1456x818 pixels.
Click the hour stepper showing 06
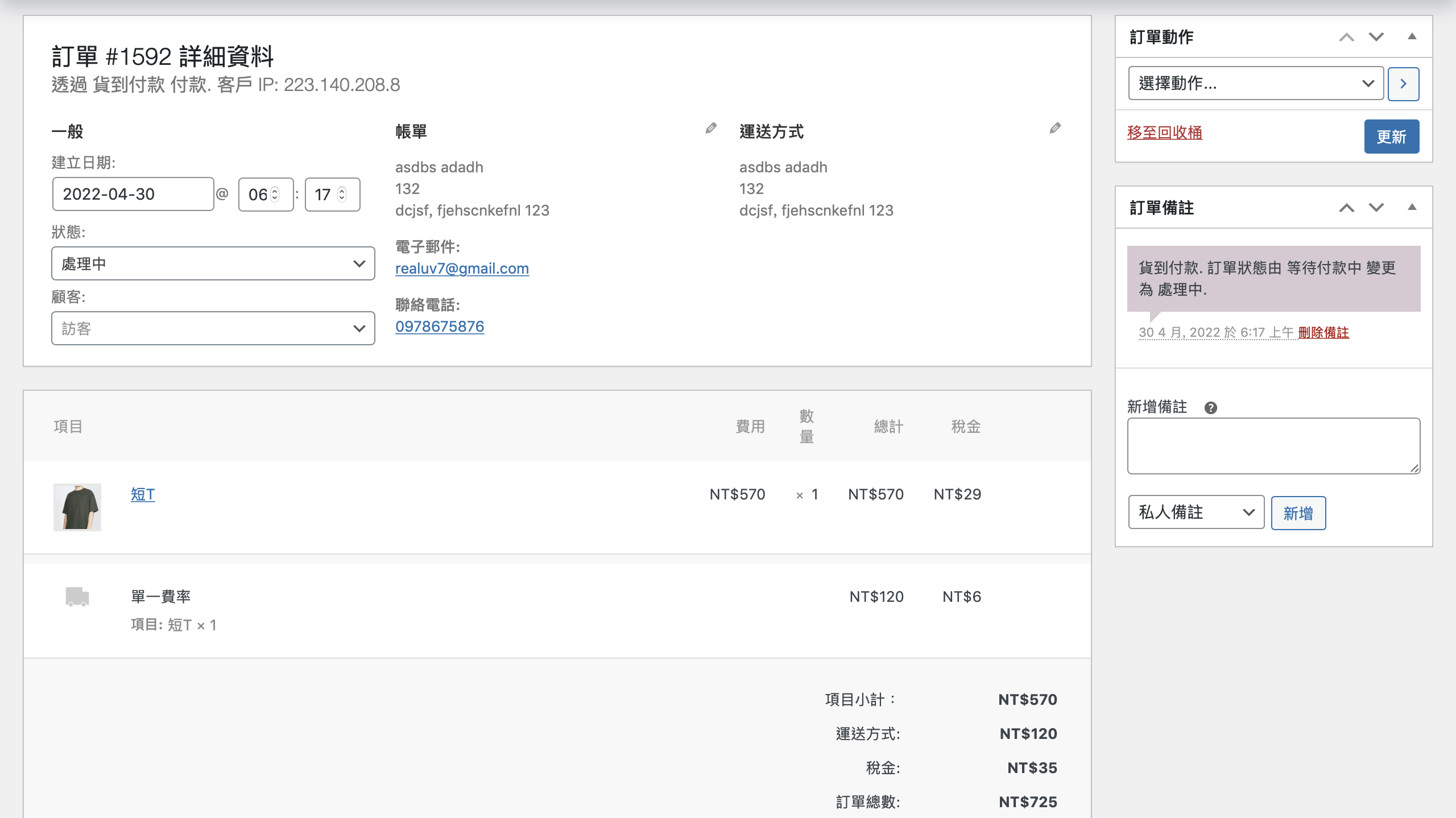pyautogui.click(x=265, y=195)
